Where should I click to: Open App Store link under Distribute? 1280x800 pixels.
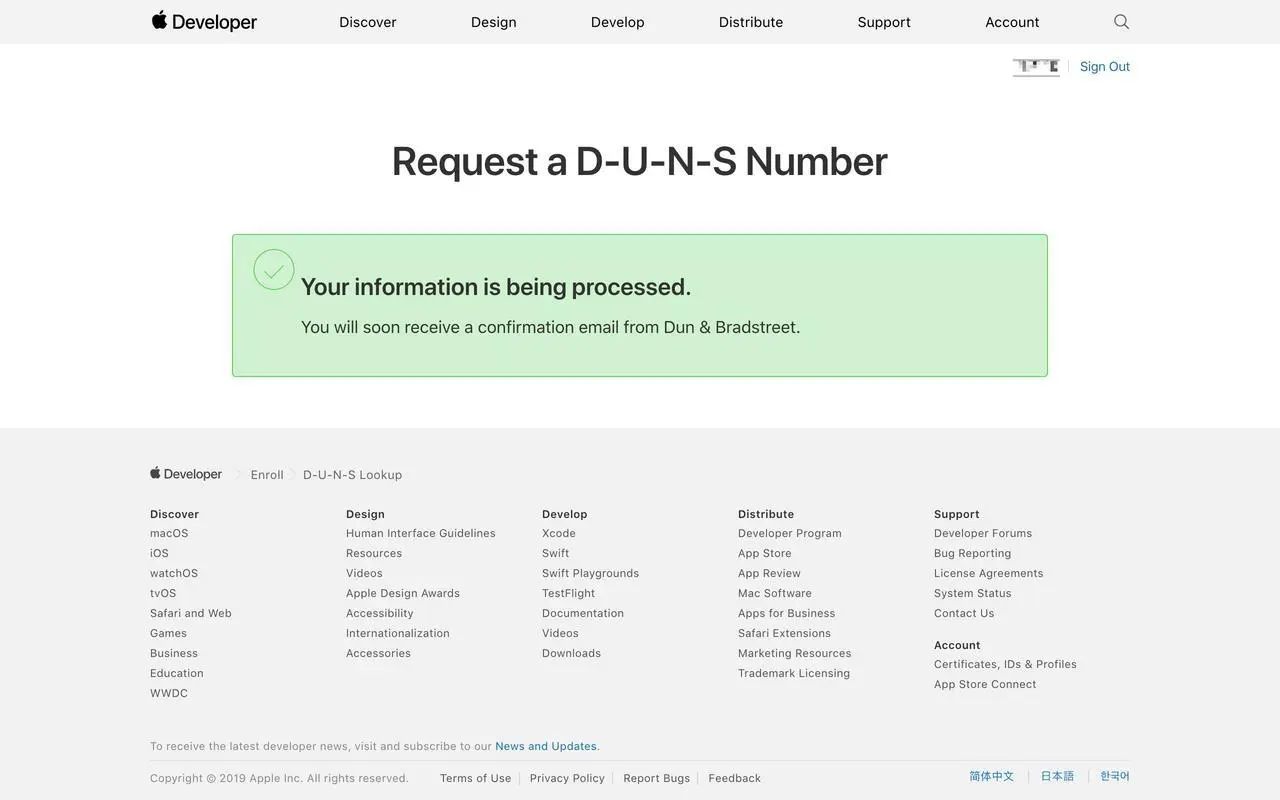point(765,553)
